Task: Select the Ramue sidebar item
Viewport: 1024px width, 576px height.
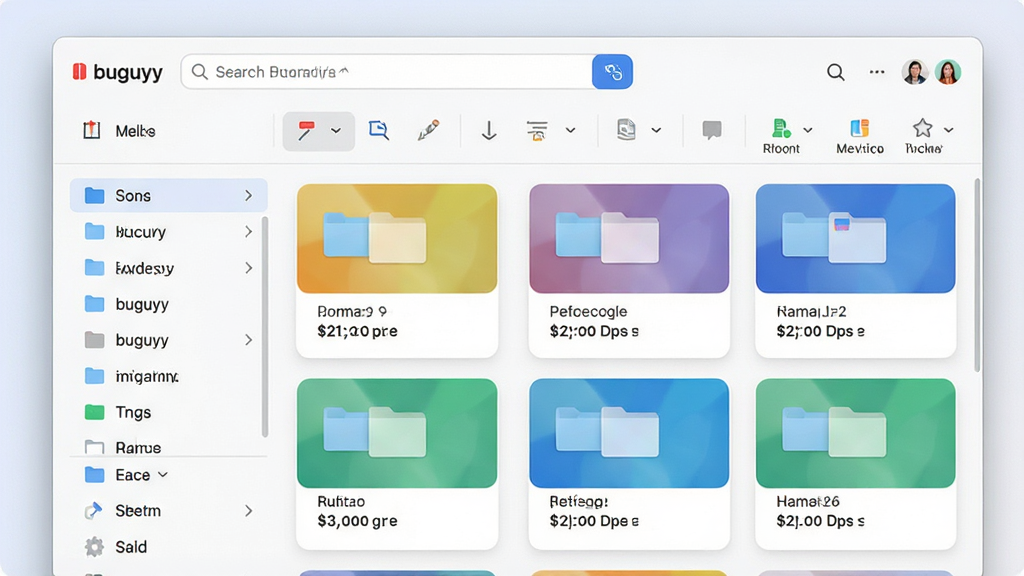Action: click(x=168, y=447)
